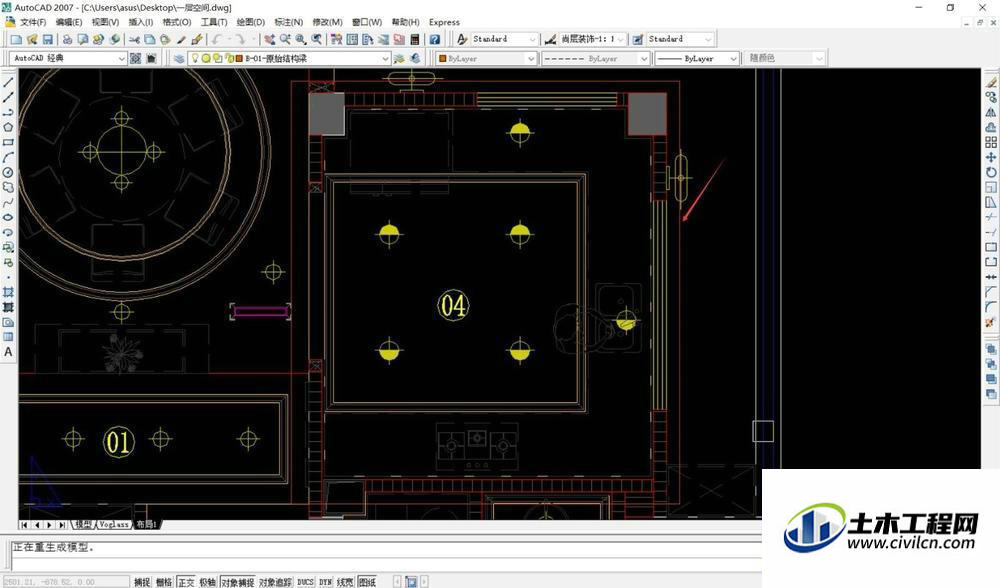Open the Properties palette icon
1000x588 pixels.
click(x=336, y=40)
